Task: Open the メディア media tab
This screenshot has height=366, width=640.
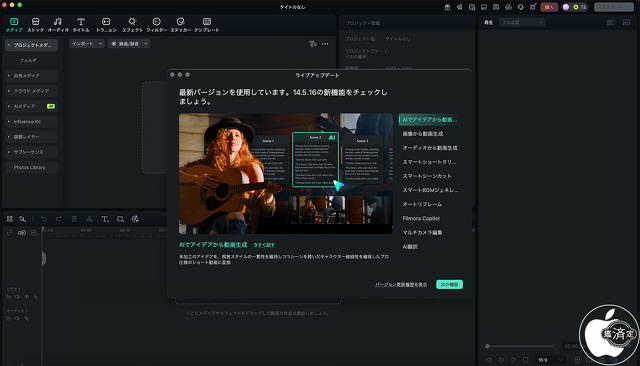Action: (14, 25)
